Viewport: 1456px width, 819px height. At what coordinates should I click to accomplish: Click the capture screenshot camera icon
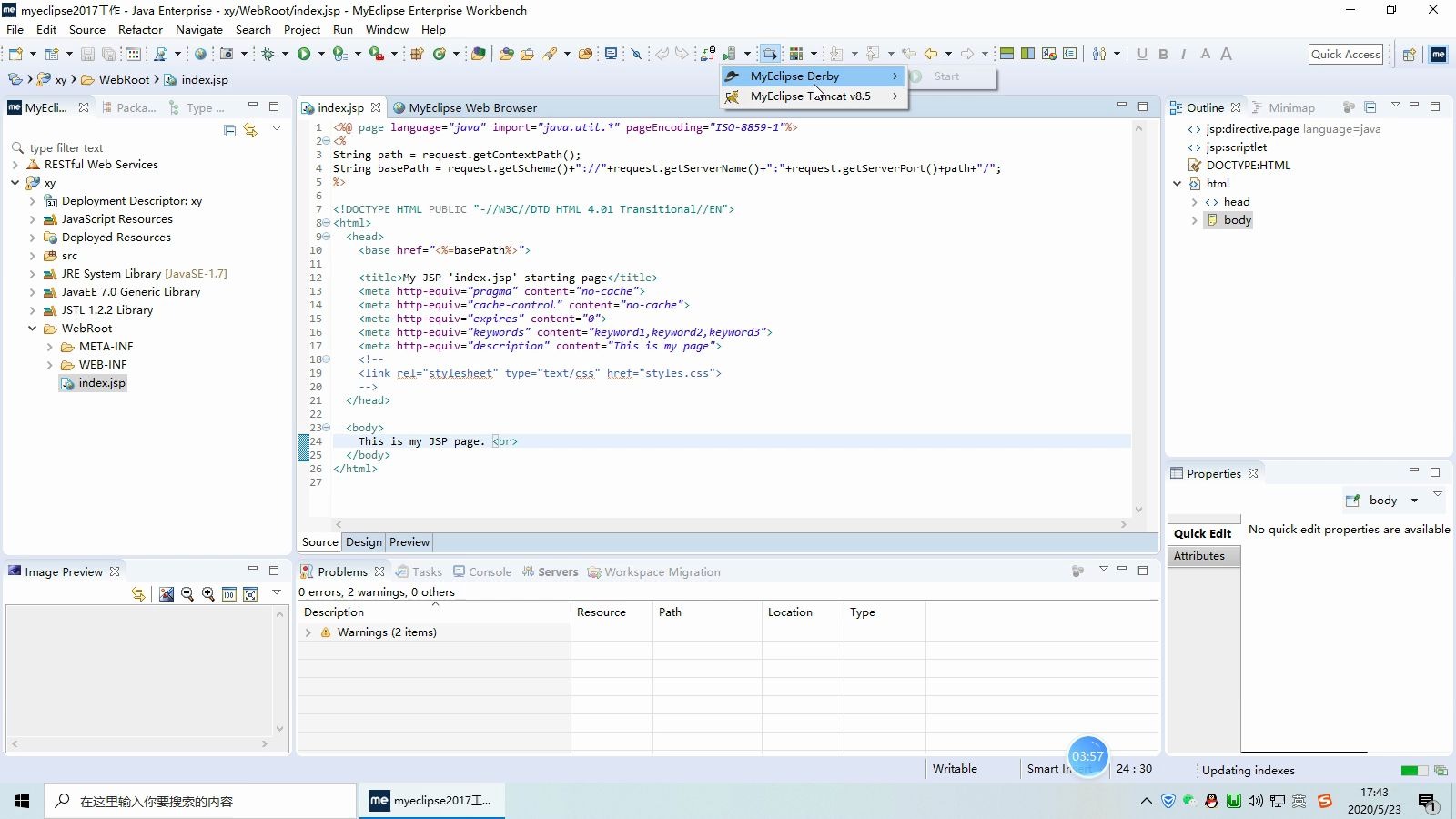tap(227, 54)
